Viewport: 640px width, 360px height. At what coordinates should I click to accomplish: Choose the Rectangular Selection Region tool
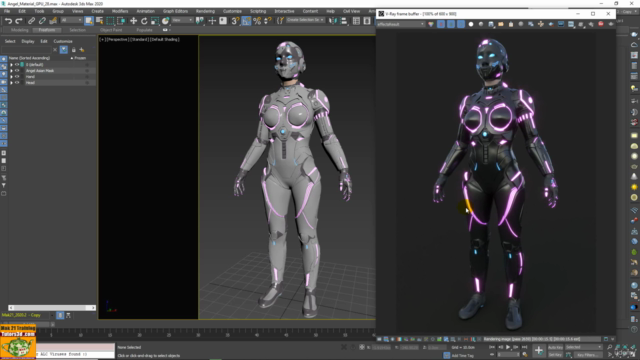click(x=110, y=21)
